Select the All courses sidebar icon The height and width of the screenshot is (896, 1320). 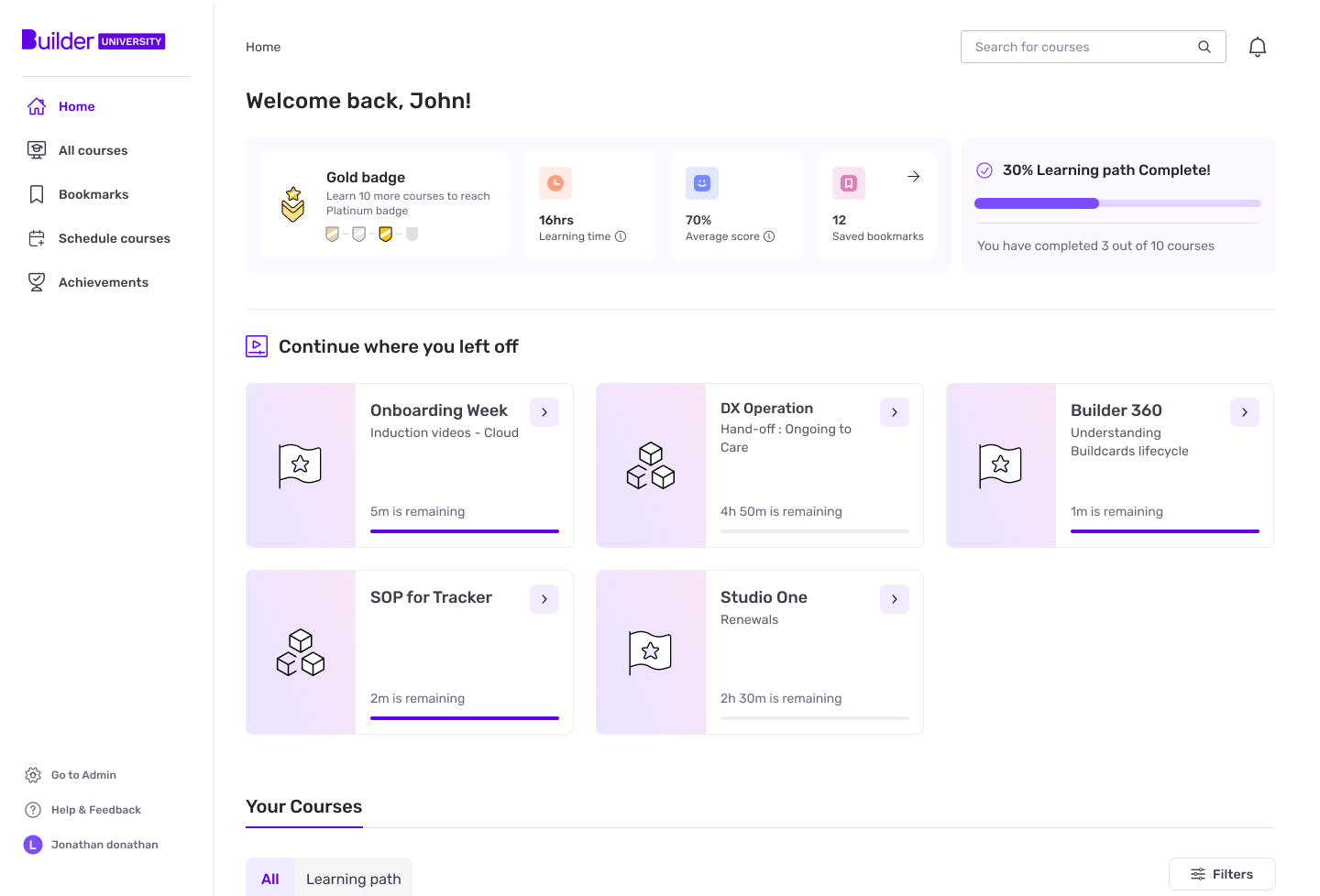pos(37,149)
